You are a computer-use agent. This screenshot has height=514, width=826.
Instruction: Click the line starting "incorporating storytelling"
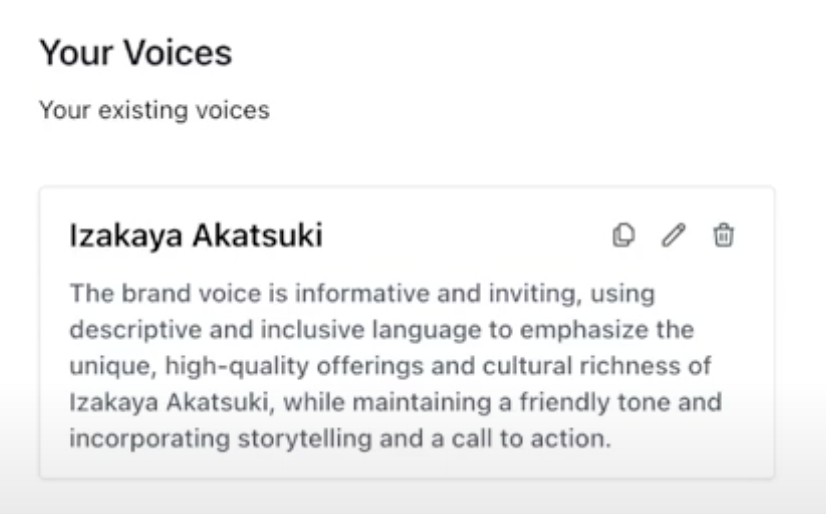[338, 438]
